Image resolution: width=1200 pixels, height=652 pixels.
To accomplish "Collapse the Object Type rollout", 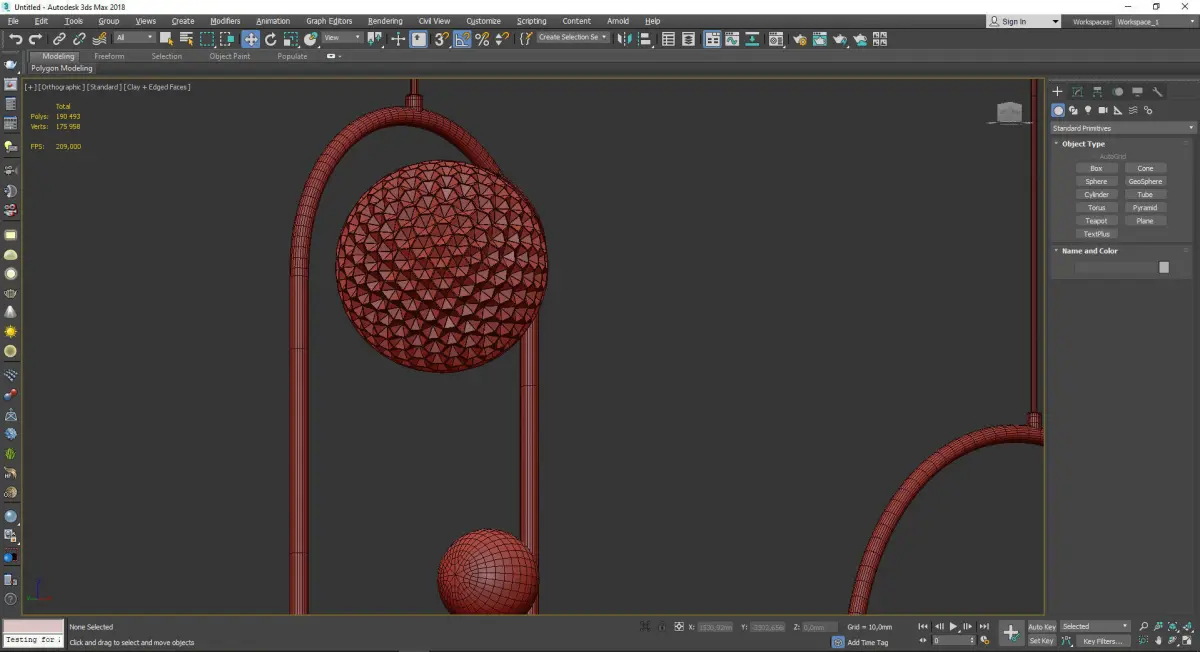I will (x=1083, y=144).
